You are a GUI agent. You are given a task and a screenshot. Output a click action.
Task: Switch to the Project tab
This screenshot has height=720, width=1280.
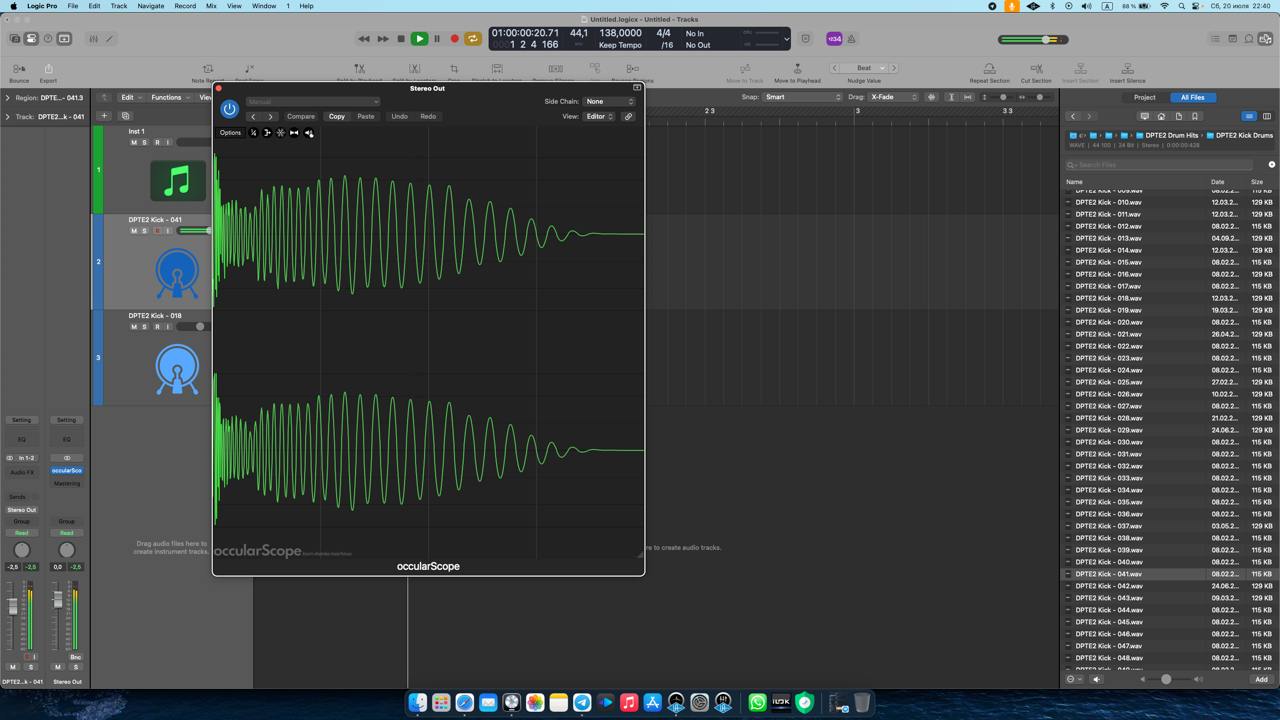pyautogui.click(x=1144, y=97)
